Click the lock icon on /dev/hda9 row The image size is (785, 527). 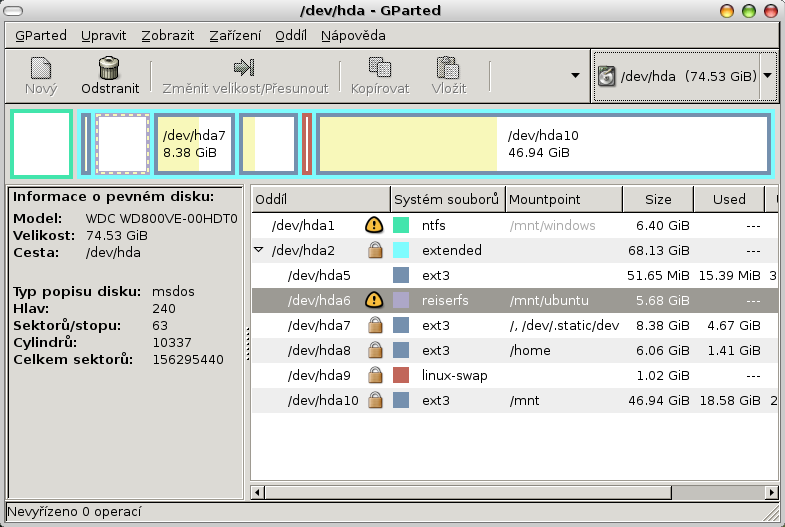375,375
